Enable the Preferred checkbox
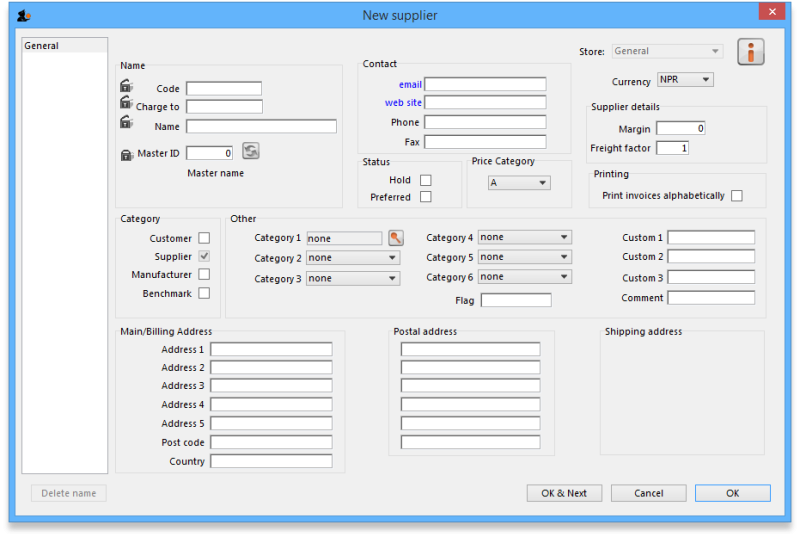 [426, 197]
